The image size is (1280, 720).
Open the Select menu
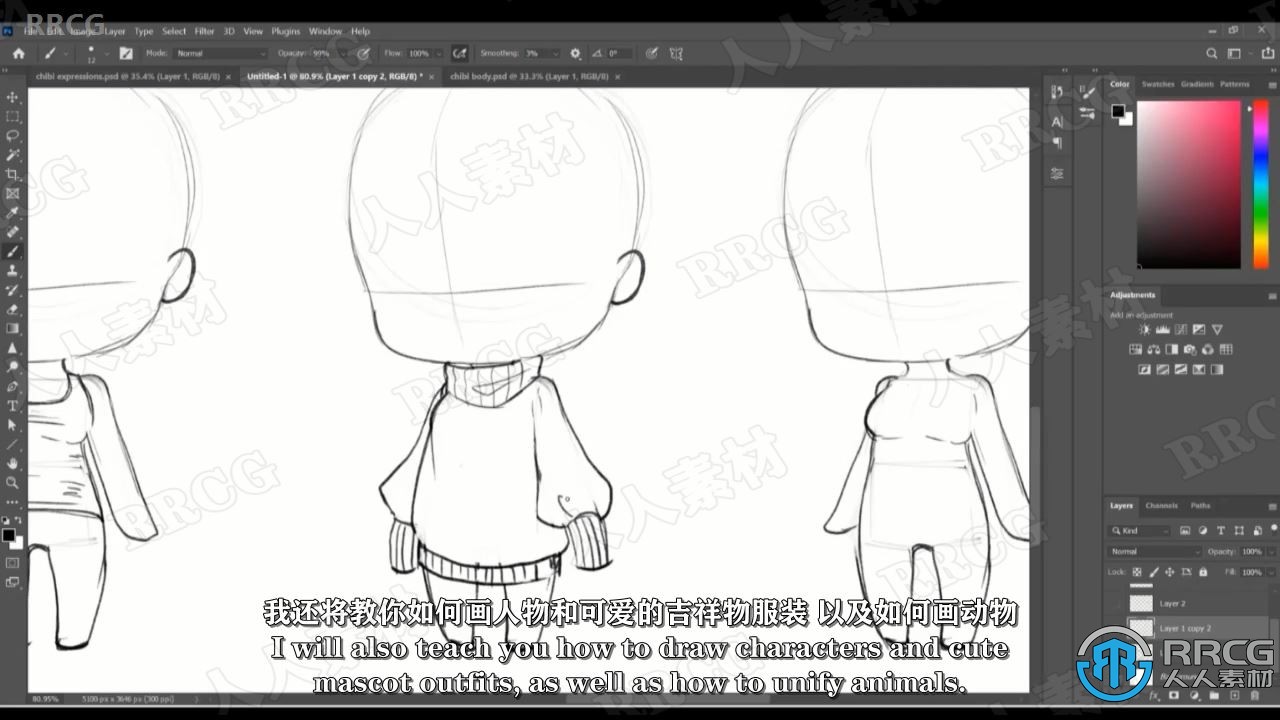click(174, 31)
